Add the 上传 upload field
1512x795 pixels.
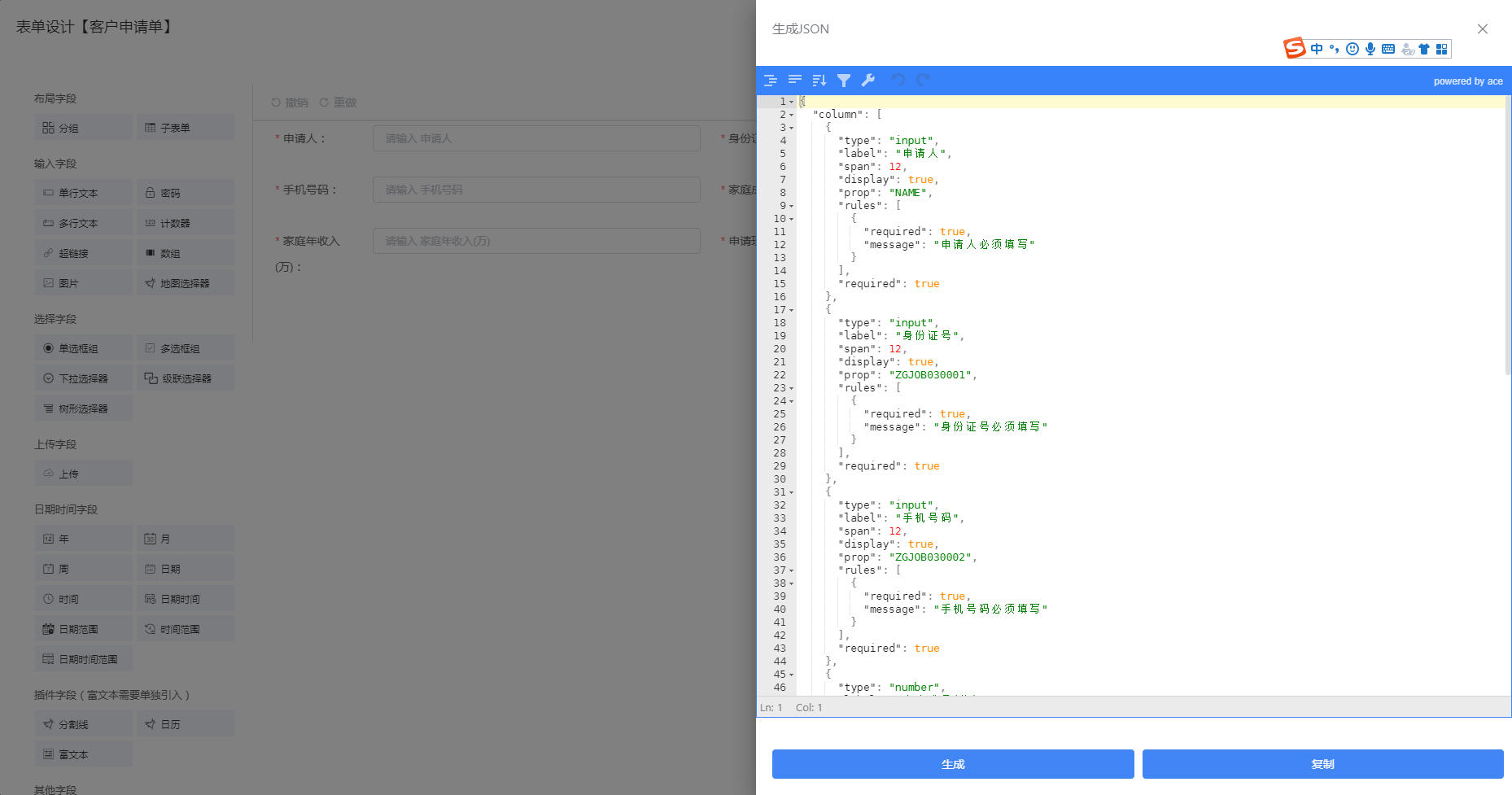(83, 474)
